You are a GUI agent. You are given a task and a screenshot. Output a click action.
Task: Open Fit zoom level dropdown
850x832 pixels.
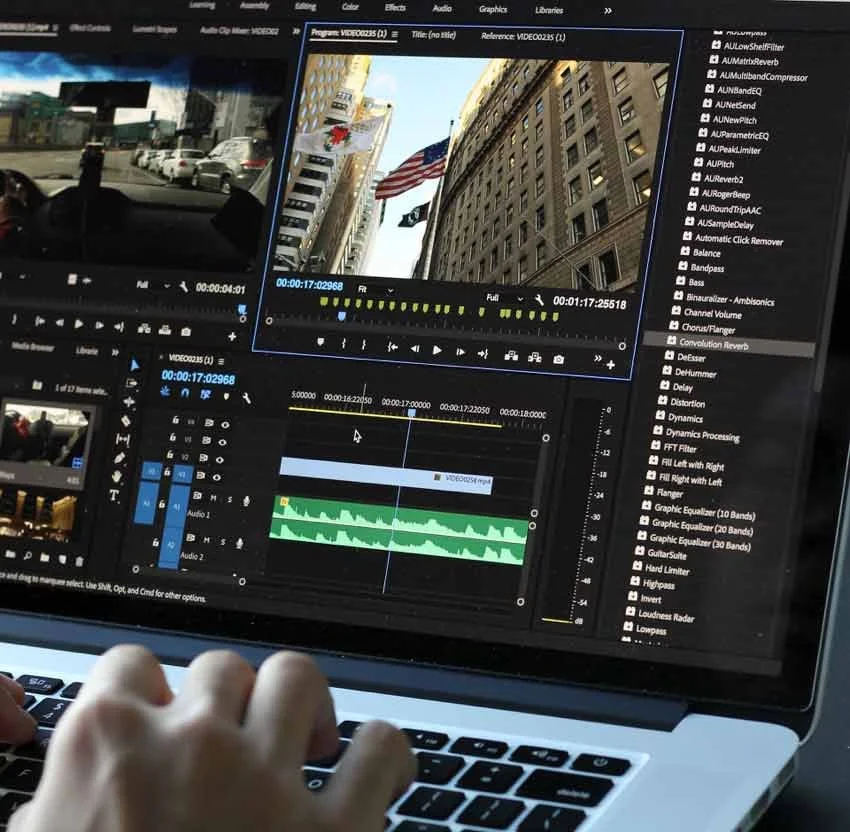[x=375, y=290]
